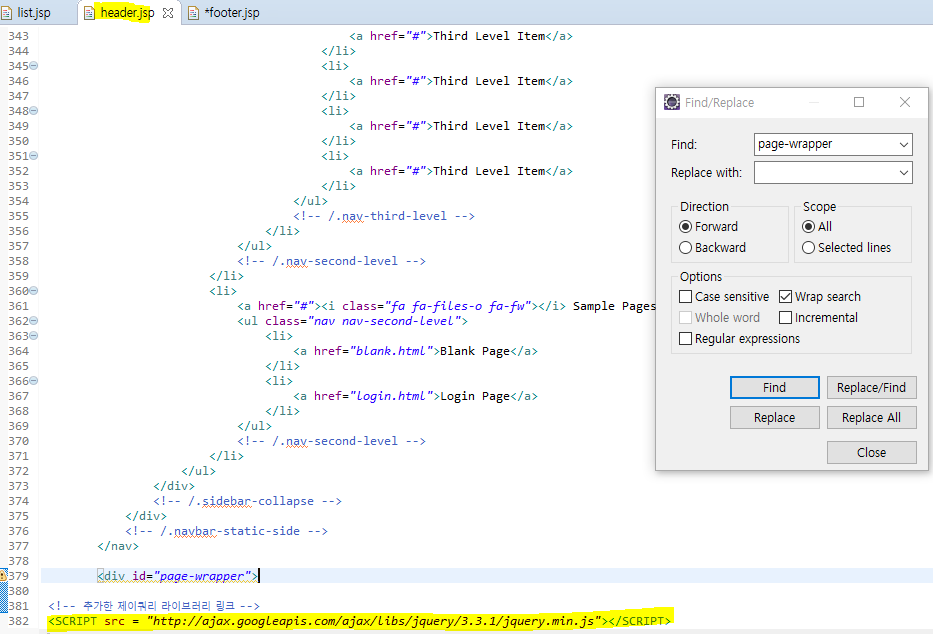Click the Find/Replace dialog icon
Screen dimensions: 933x634
(x=672, y=102)
